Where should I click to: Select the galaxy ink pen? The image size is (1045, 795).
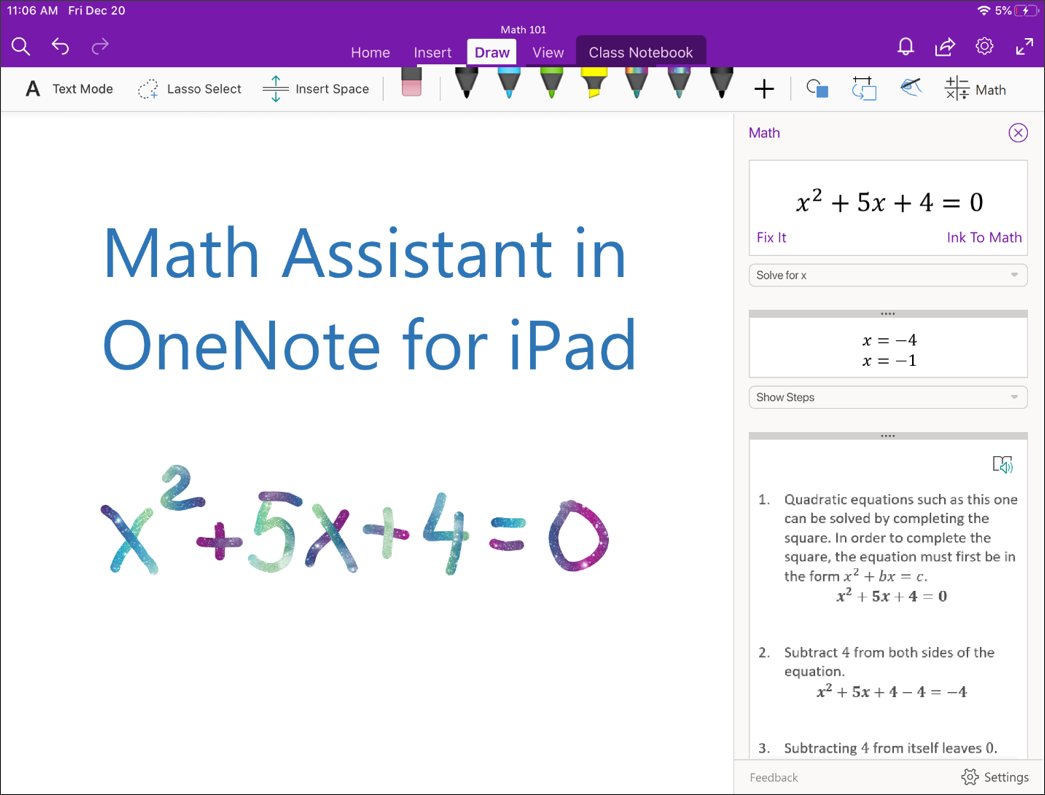click(678, 83)
